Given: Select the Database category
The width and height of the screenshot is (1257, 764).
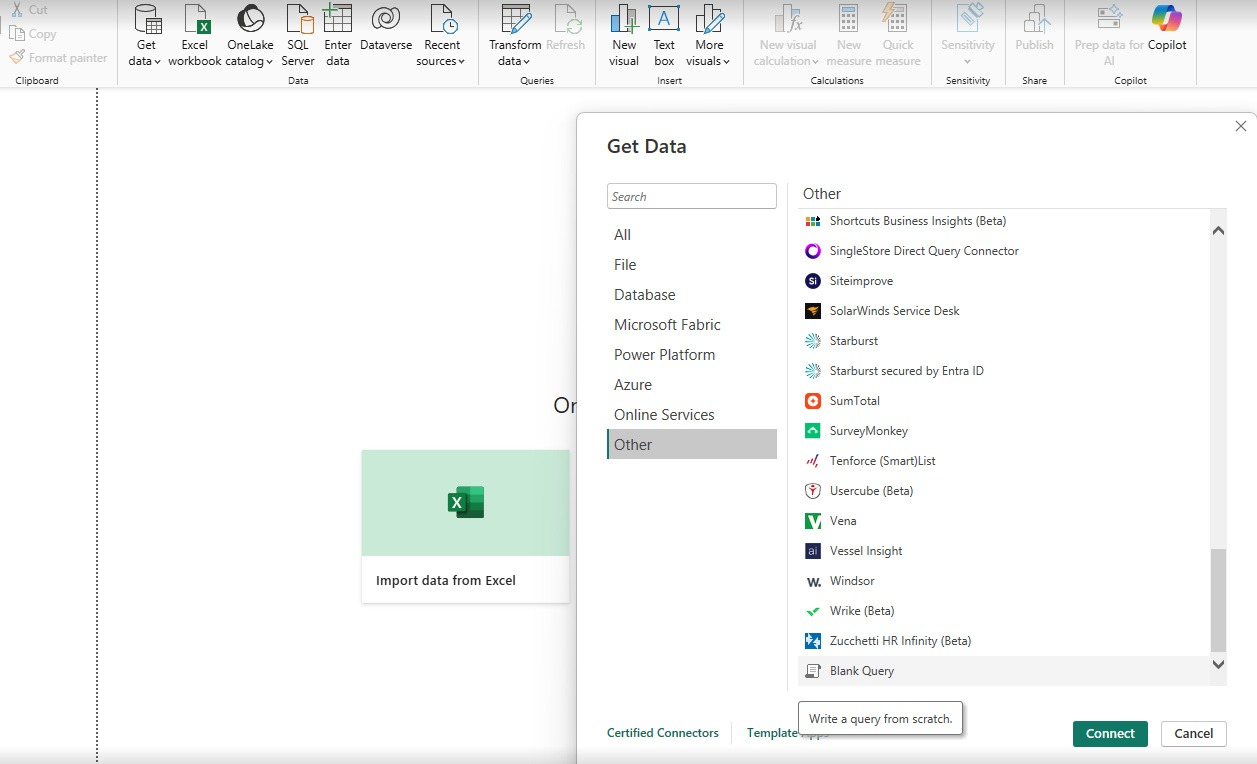Looking at the screenshot, I should [692, 295].
